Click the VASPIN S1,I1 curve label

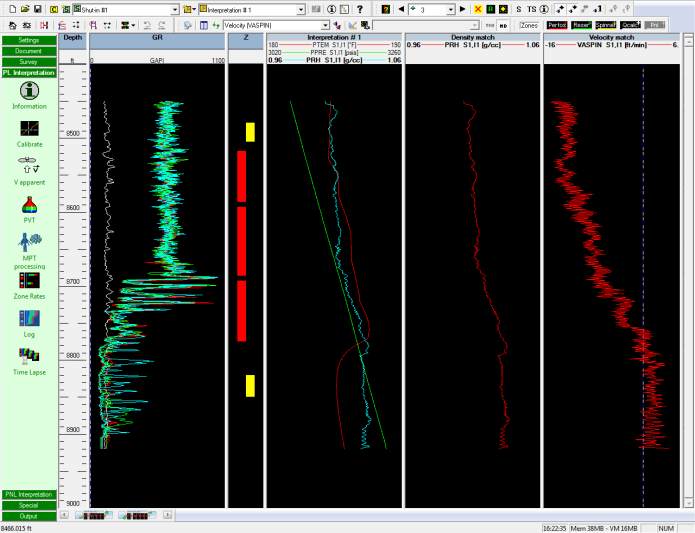point(612,45)
